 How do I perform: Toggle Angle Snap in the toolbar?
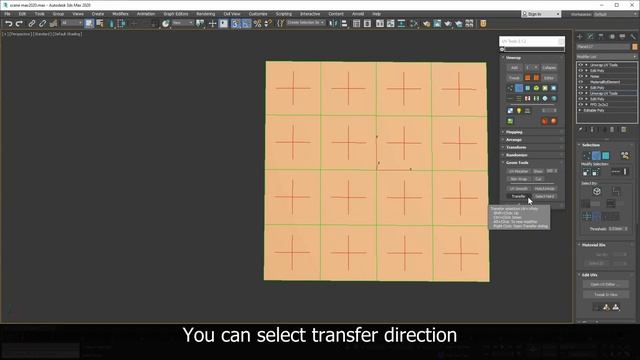(246, 24)
